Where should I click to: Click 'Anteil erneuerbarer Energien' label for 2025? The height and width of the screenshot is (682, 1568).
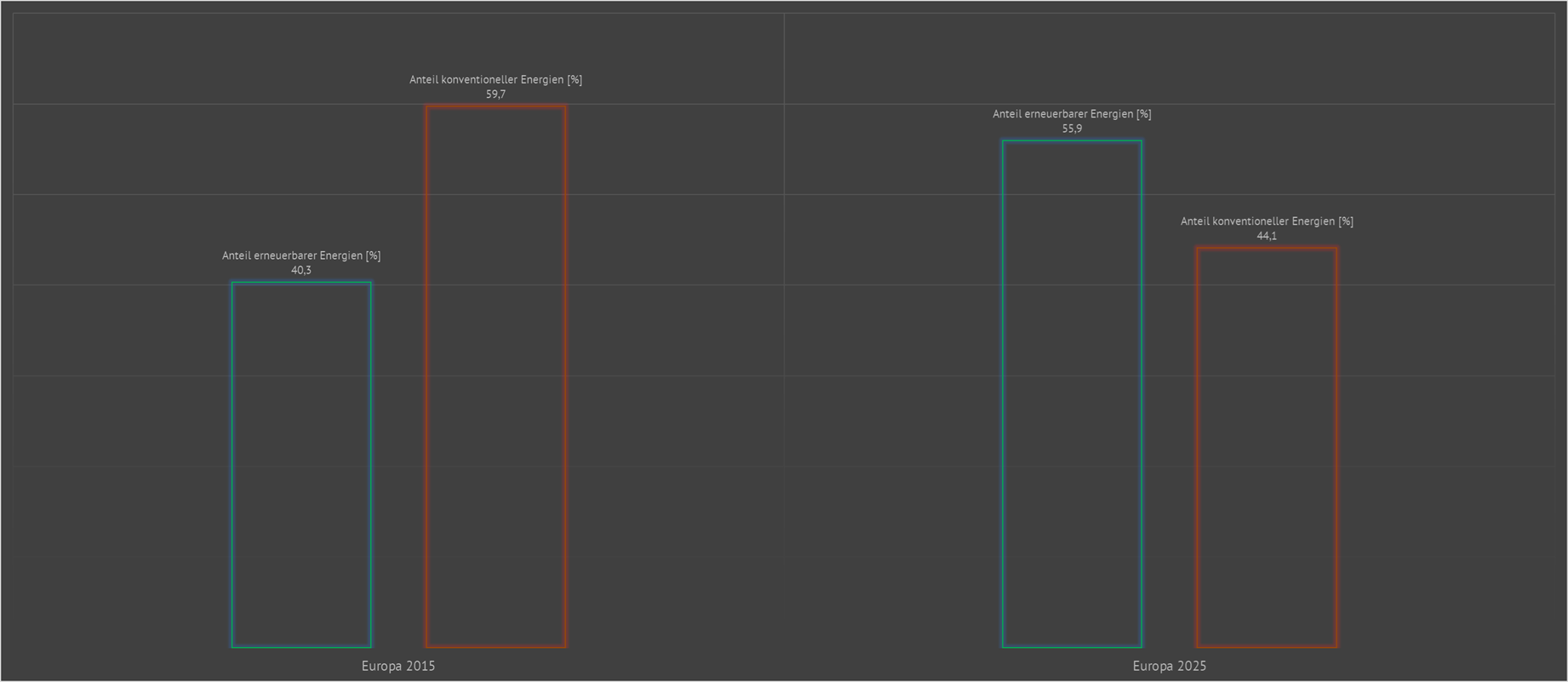[1072, 114]
